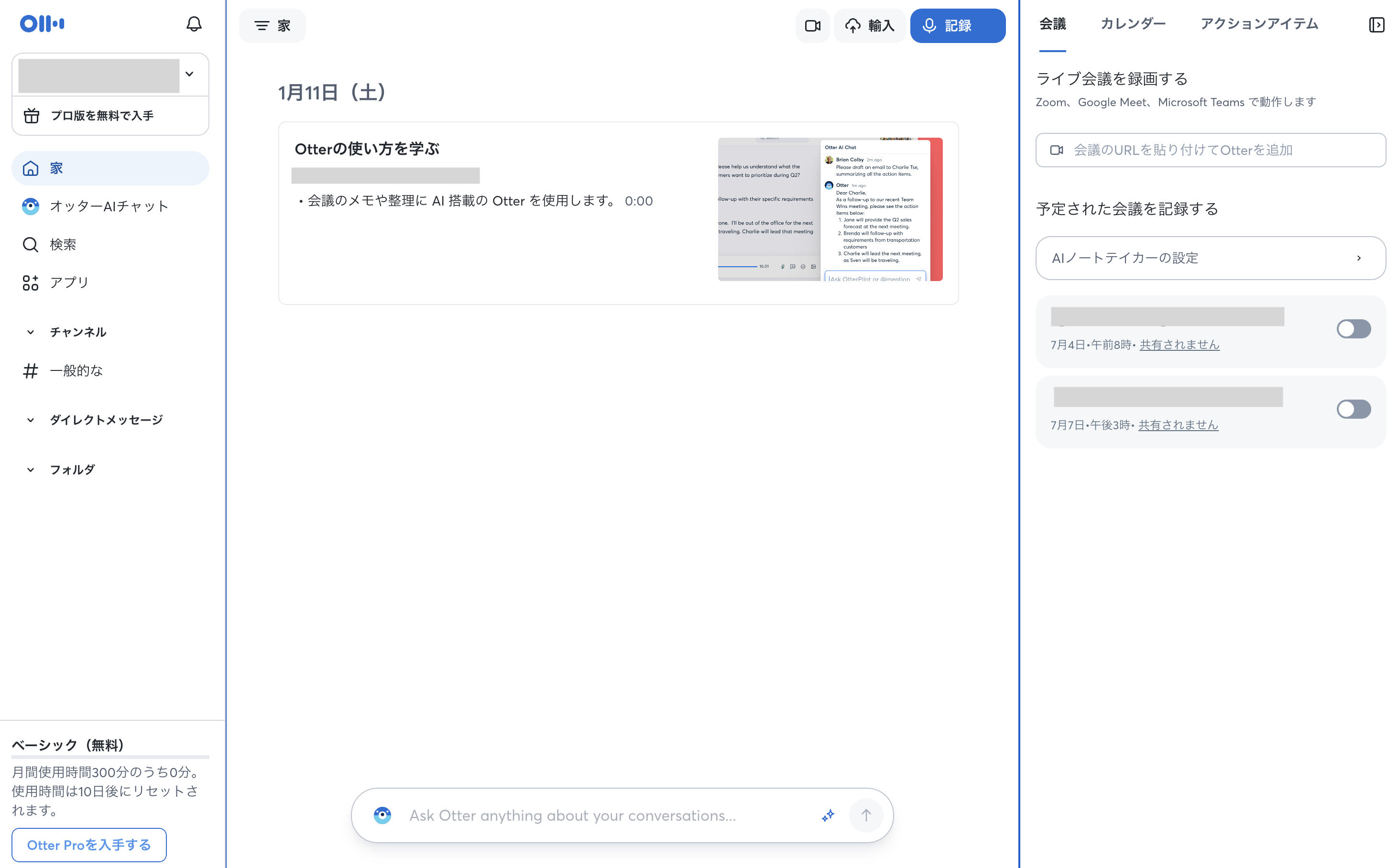The image size is (1398, 868).
Task: Open the notifications bell
Action: [x=194, y=24]
